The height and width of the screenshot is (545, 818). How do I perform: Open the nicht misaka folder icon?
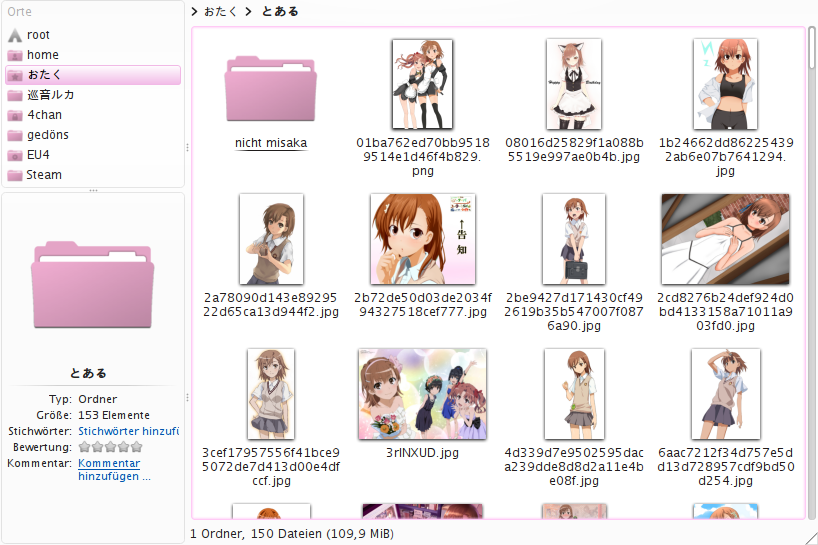[x=271, y=89]
